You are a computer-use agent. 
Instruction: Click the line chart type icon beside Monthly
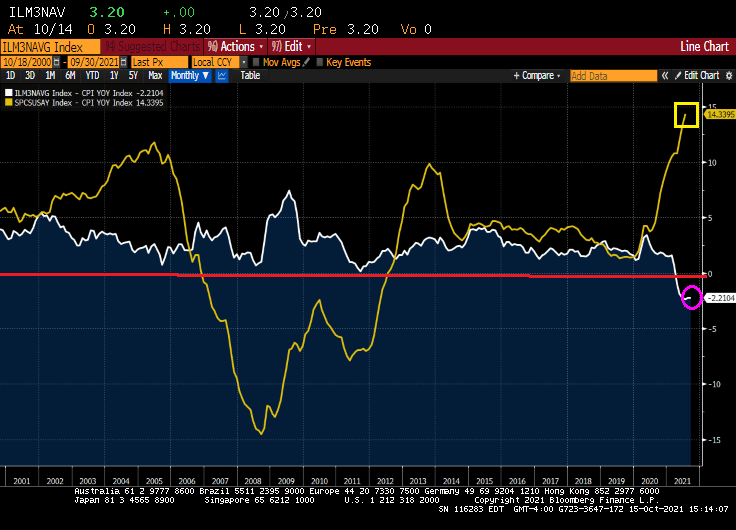(222, 76)
